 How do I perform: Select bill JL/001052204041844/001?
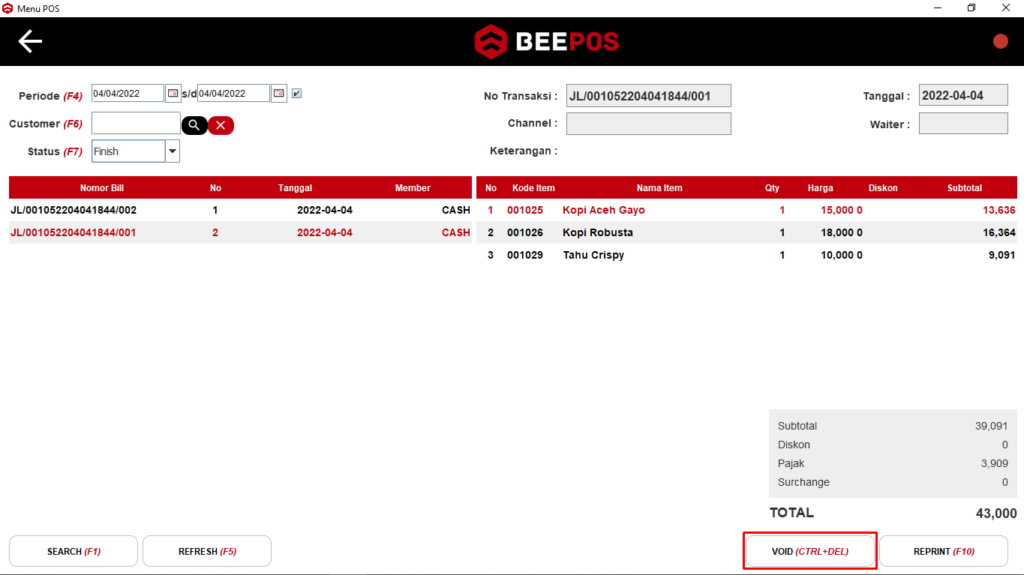coord(240,233)
